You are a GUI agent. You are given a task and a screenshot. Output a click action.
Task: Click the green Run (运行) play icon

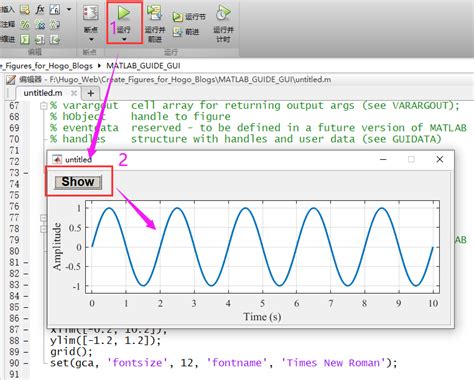[x=124, y=13]
